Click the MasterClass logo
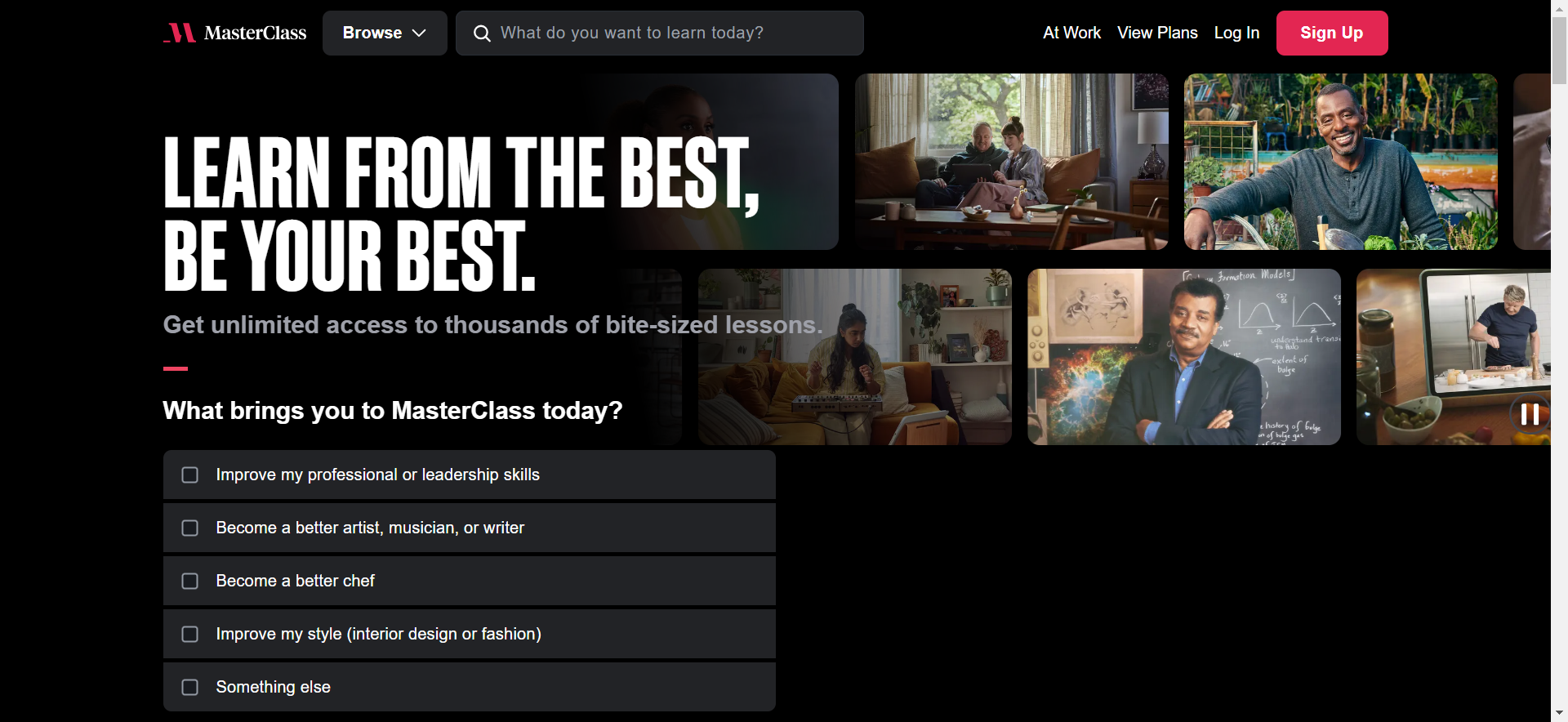The height and width of the screenshot is (722, 1568). (235, 33)
